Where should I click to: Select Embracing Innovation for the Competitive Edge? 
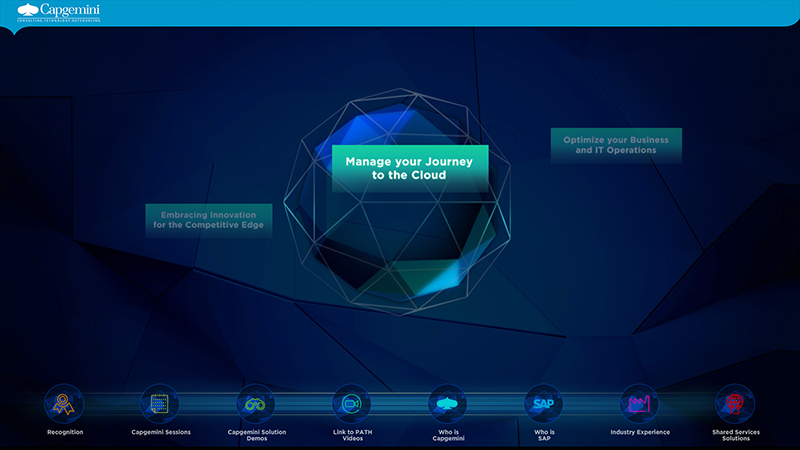tap(209, 220)
